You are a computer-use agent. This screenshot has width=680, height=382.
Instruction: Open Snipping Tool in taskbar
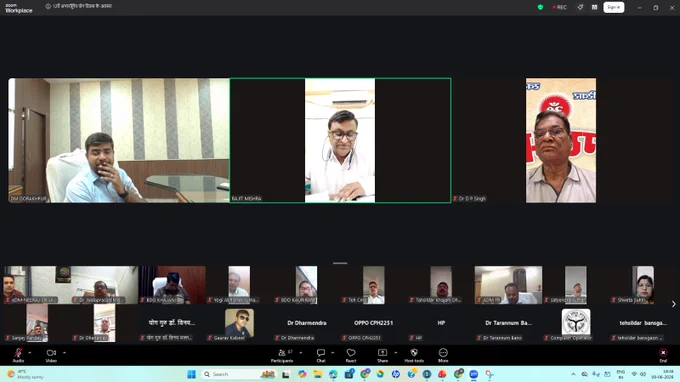[x=490, y=374]
